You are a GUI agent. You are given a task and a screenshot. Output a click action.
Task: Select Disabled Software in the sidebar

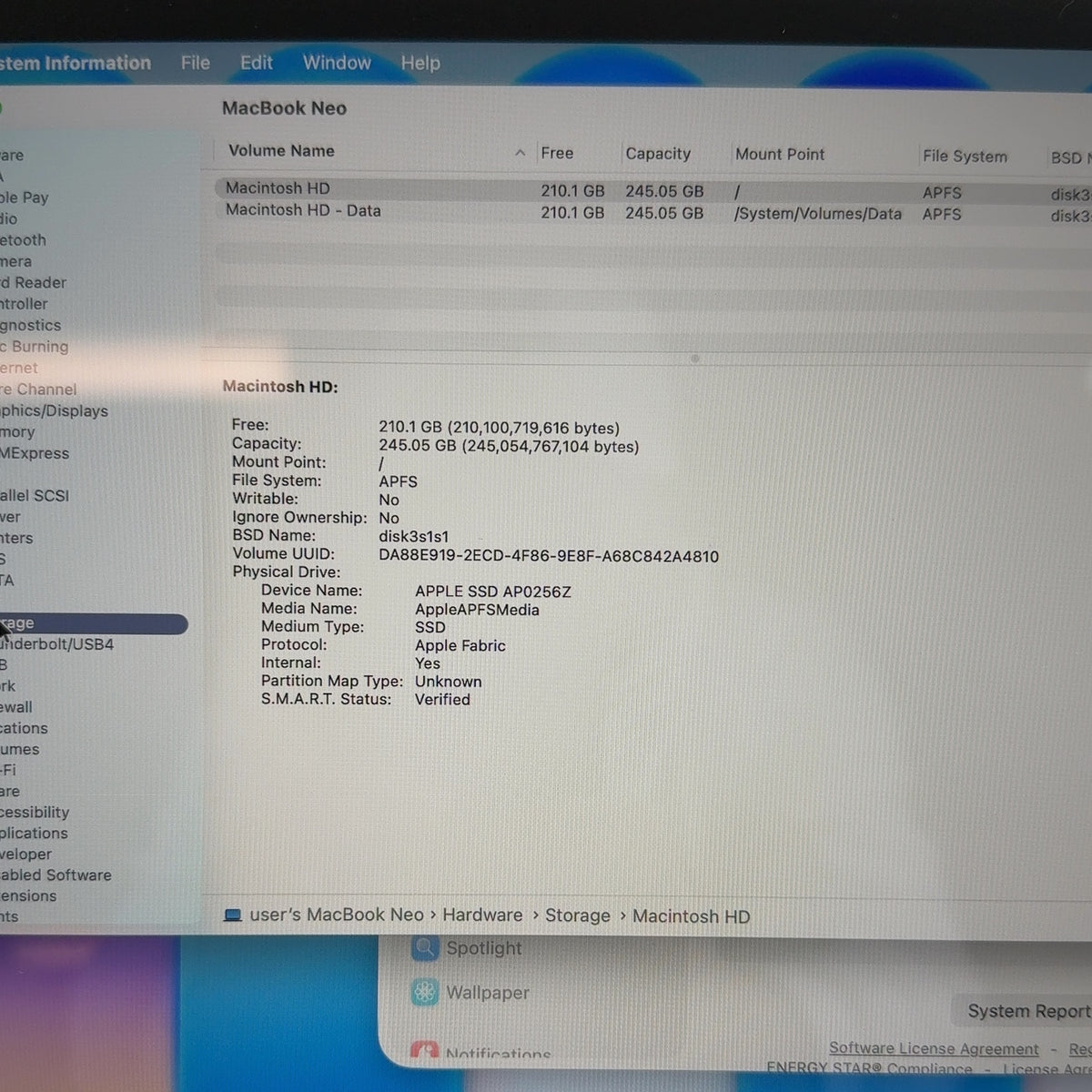click(x=56, y=875)
